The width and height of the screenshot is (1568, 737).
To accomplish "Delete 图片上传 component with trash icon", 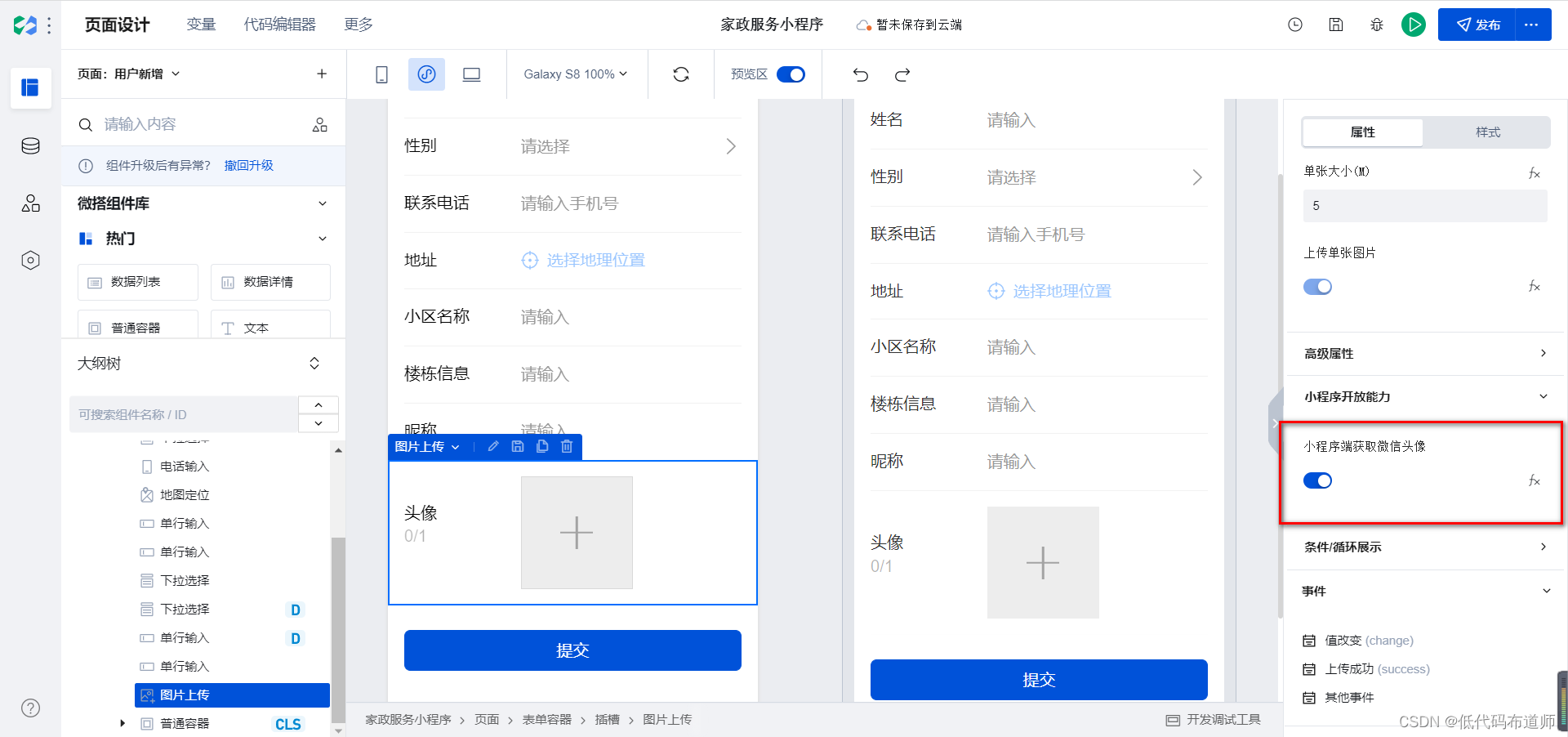I will point(567,446).
